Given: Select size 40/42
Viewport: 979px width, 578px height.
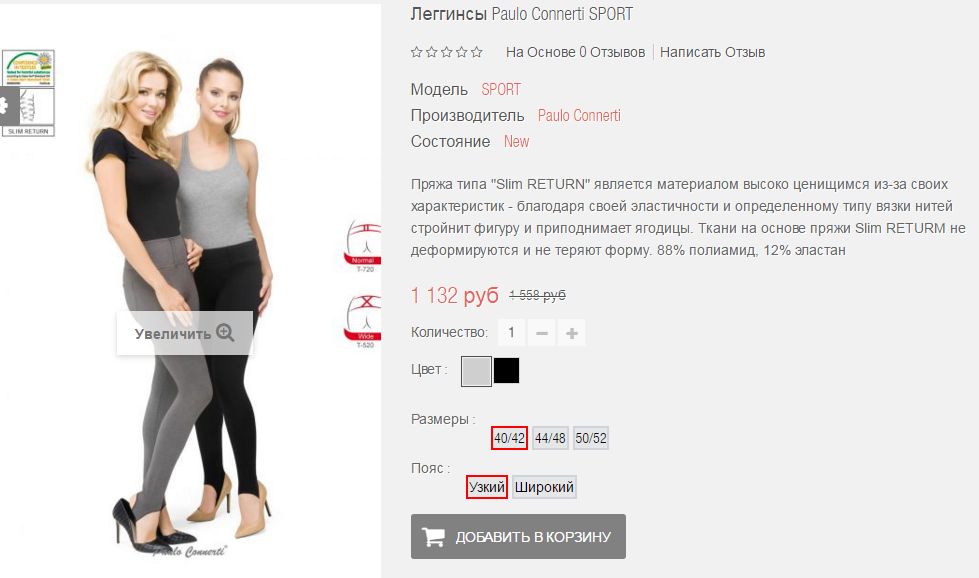Looking at the screenshot, I should pyautogui.click(x=509, y=438).
